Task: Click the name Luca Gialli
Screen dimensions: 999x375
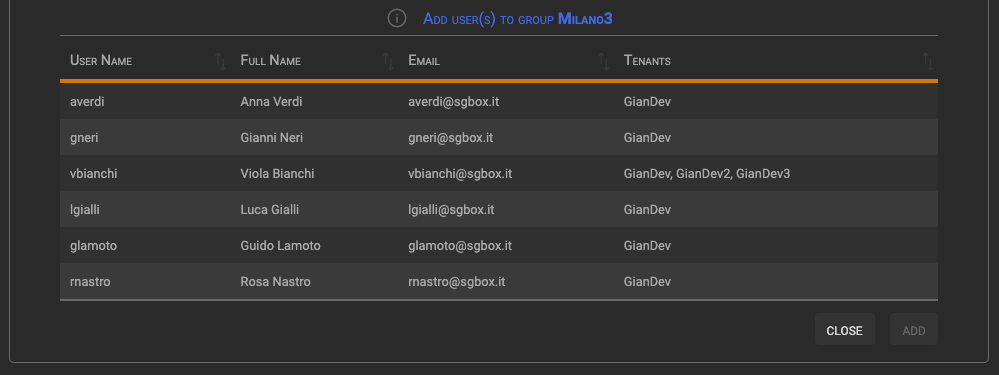Action: coord(270,209)
